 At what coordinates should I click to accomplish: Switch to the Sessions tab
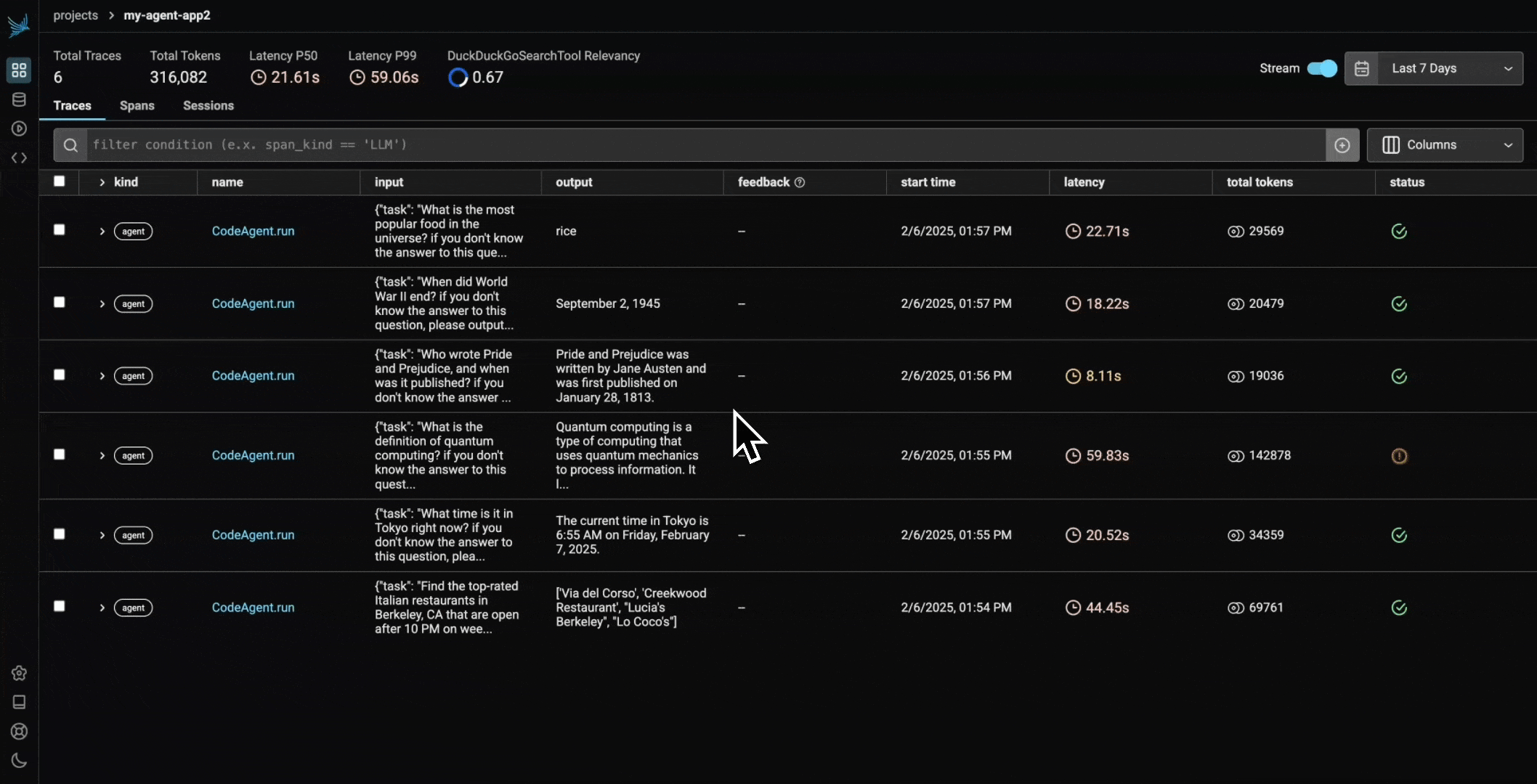(208, 106)
